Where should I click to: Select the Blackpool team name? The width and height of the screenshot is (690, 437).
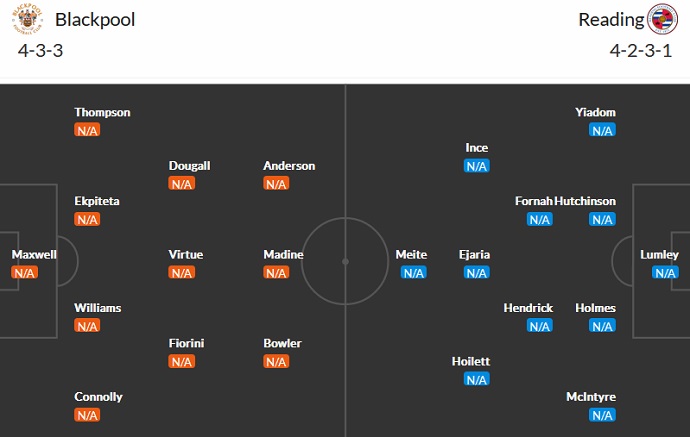click(95, 20)
